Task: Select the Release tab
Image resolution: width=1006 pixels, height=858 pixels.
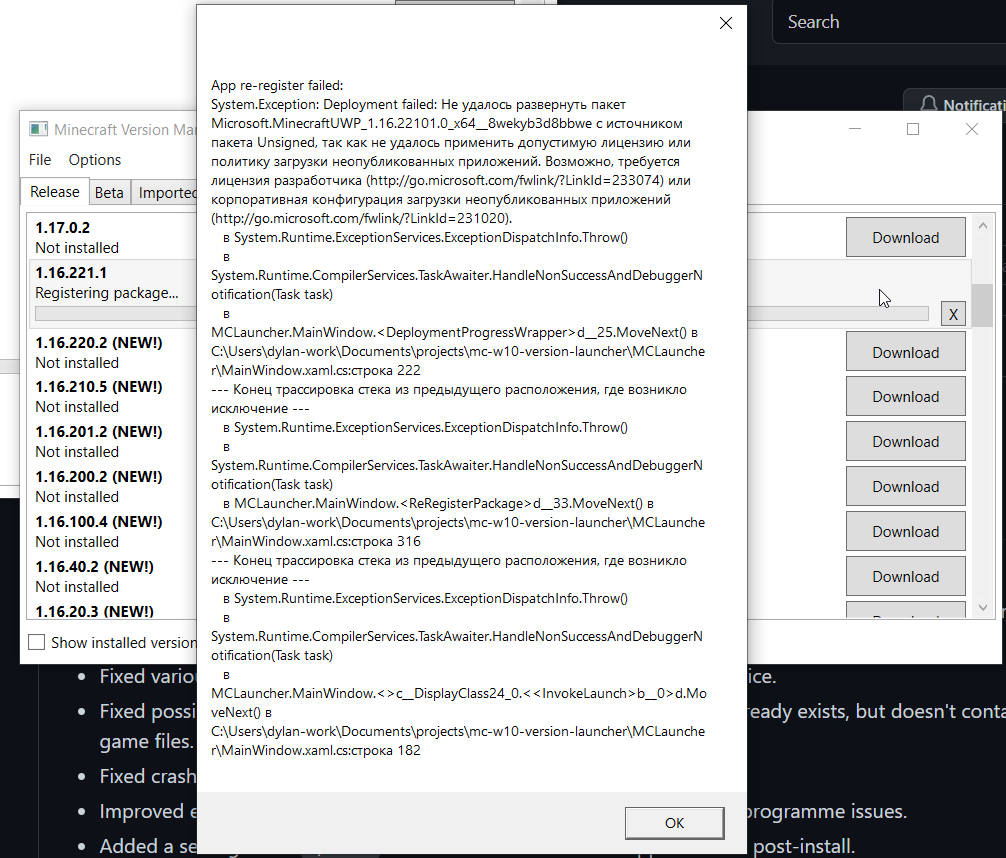Action: pos(54,191)
